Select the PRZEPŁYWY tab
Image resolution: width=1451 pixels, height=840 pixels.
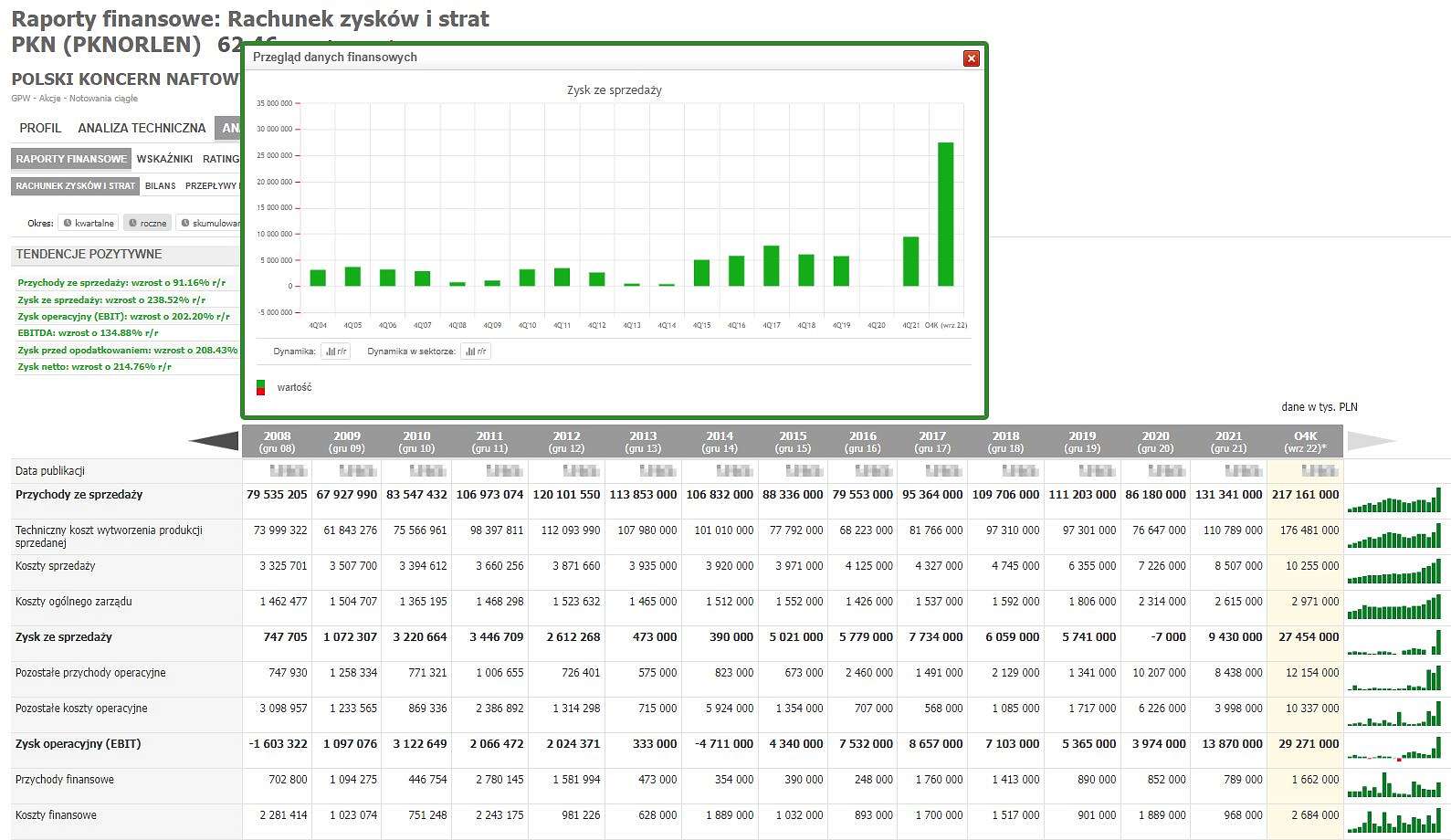[x=211, y=185]
